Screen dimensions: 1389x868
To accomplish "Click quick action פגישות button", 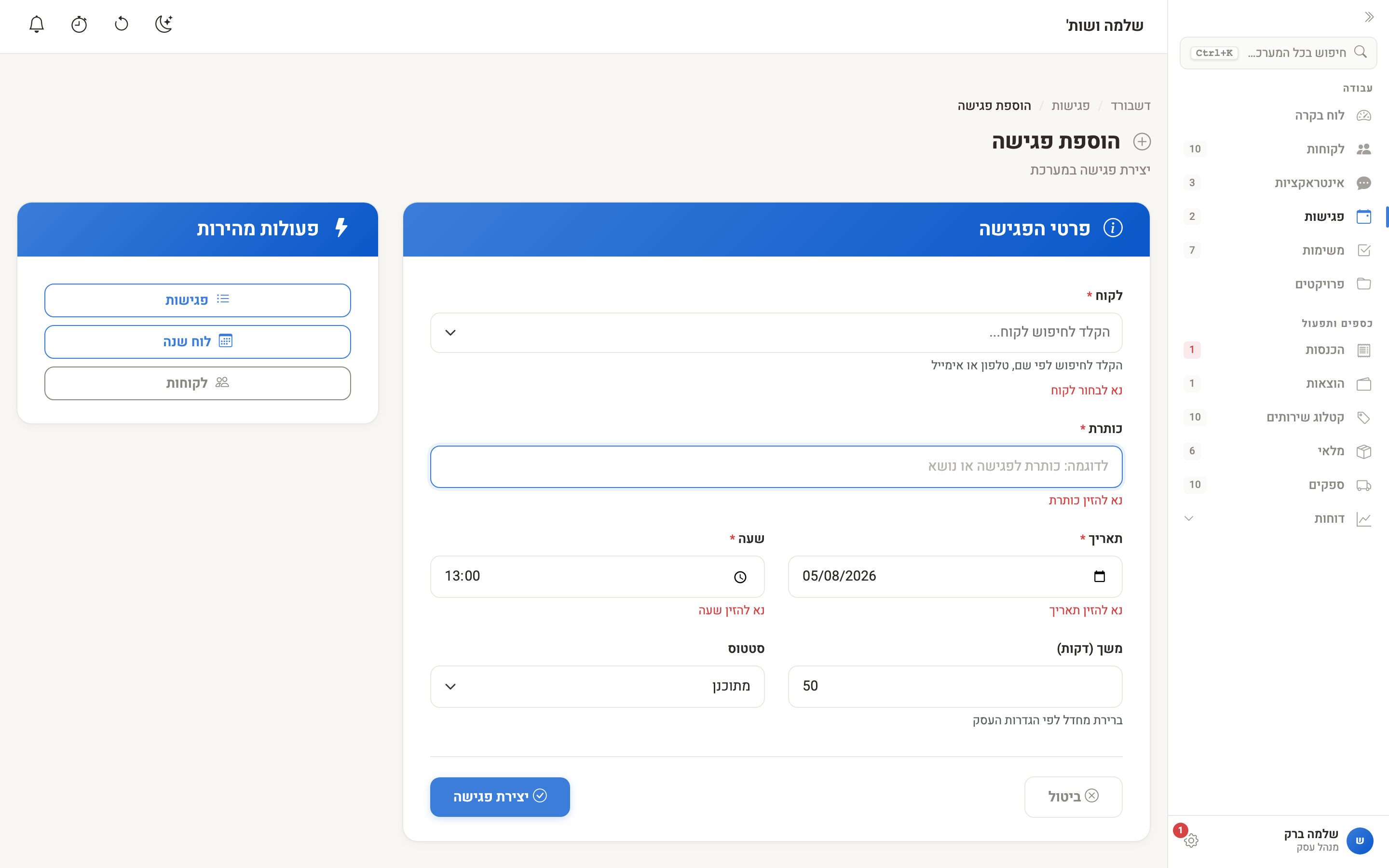I will coord(197,300).
